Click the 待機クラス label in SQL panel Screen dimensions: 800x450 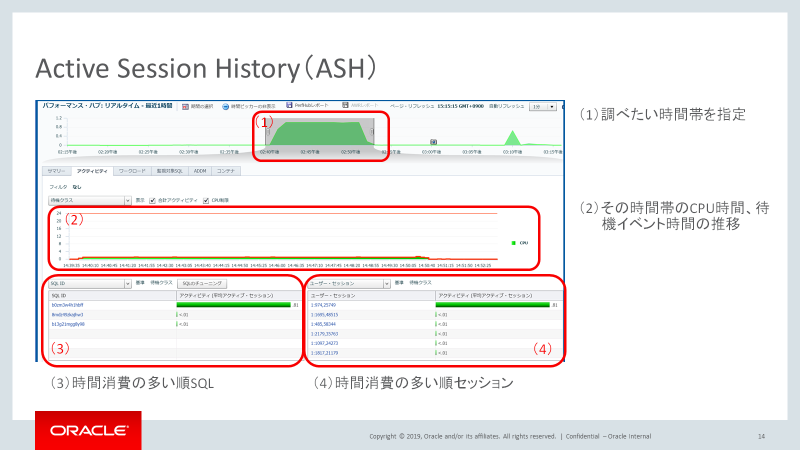pos(162,283)
